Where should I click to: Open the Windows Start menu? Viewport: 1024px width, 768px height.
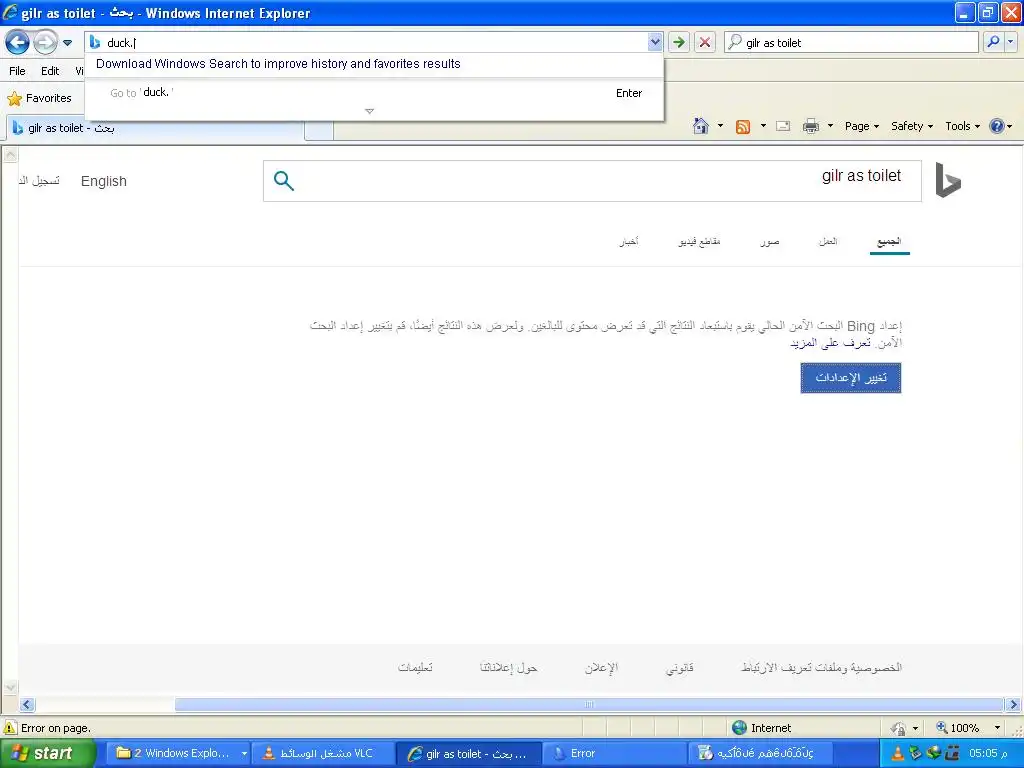pyautogui.click(x=46, y=754)
